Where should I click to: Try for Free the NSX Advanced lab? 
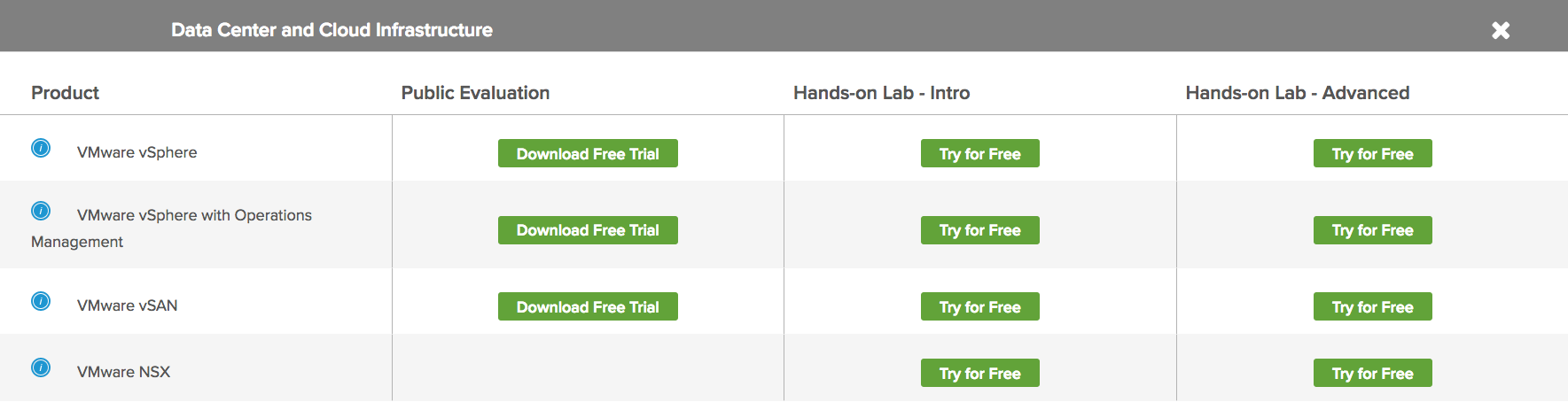pos(1372,373)
